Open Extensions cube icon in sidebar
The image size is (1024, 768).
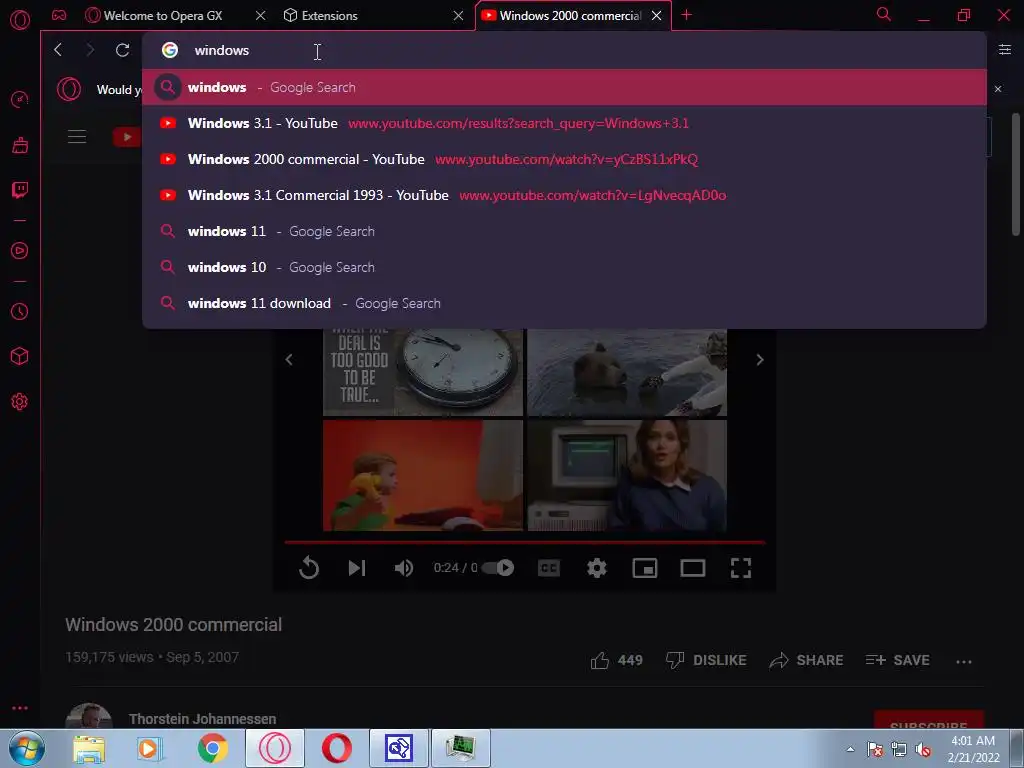20,356
